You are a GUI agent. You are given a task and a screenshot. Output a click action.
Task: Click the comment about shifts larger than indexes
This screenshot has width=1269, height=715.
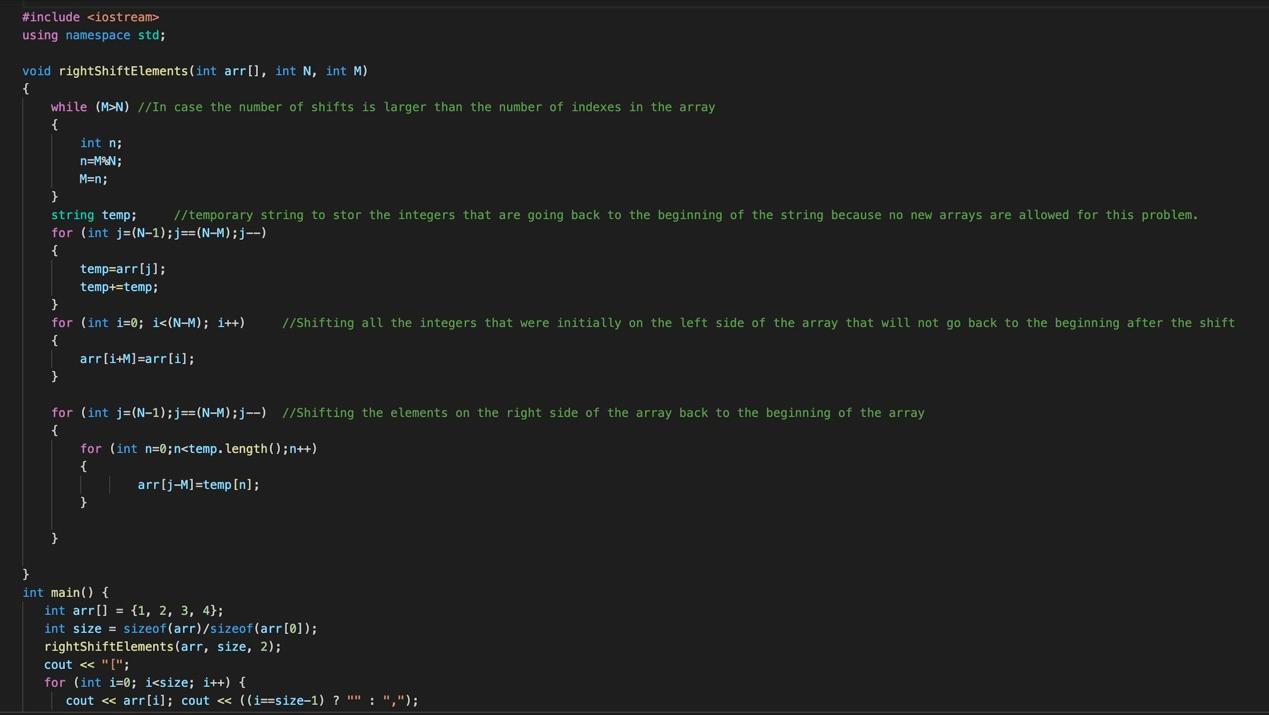(426, 107)
